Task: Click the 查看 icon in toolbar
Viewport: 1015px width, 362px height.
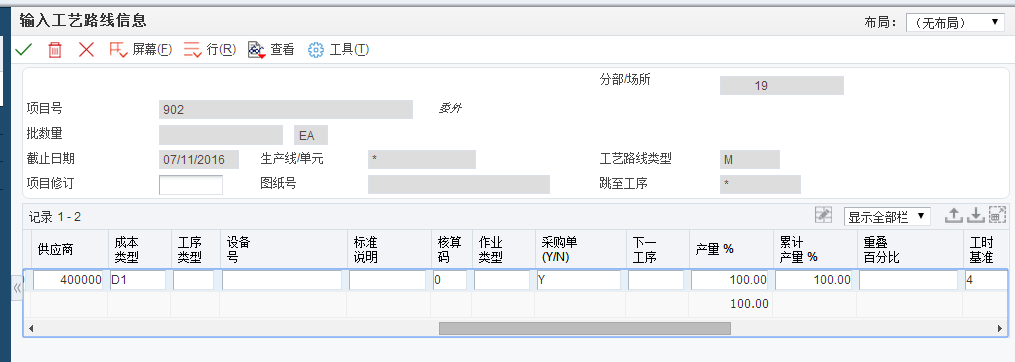Action: coord(257,50)
